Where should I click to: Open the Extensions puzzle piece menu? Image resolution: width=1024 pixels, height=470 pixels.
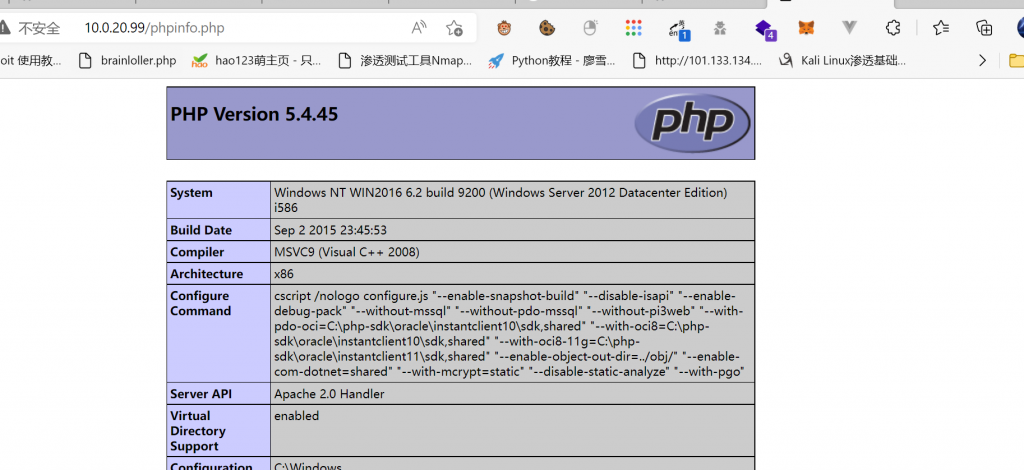click(893, 28)
